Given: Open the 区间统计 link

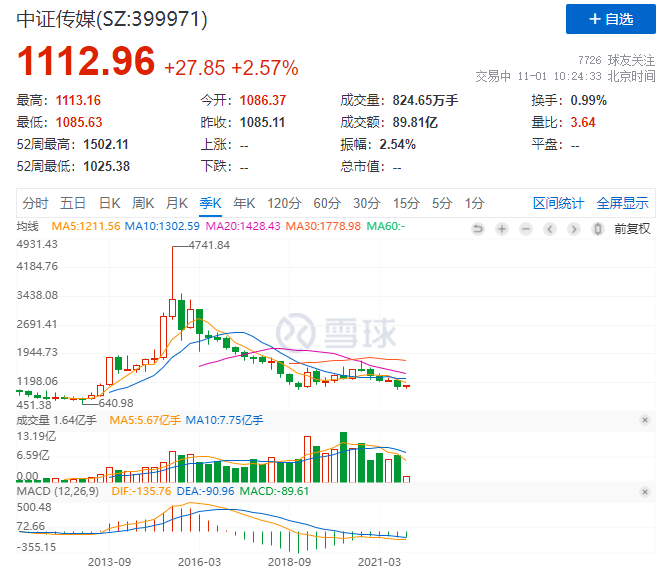Looking at the screenshot, I should pyautogui.click(x=558, y=203).
